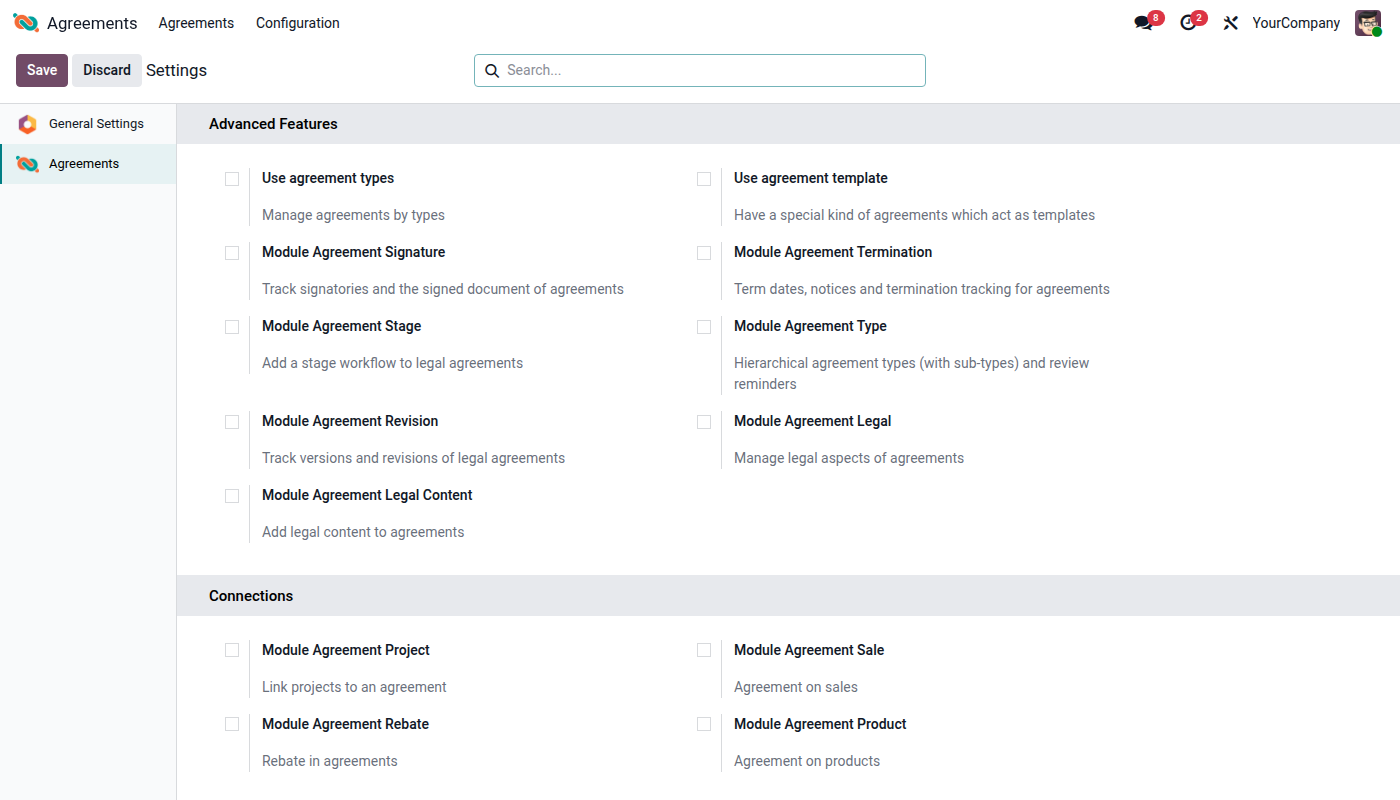Discard the settings changes
This screenshot has width=1400, height=800.
coord(107,70)
